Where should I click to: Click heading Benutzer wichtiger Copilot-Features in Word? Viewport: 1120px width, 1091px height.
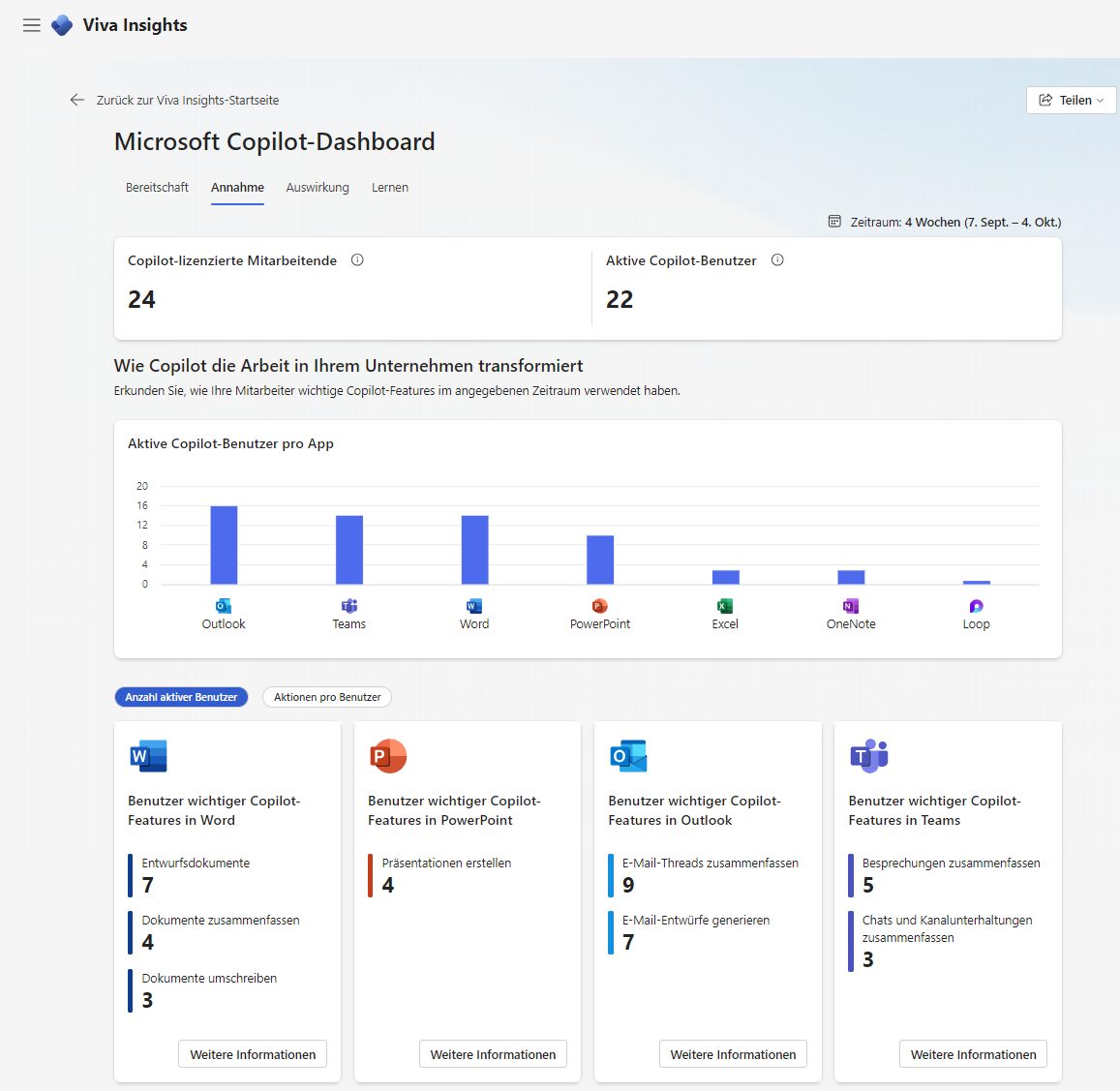[214, 810]
